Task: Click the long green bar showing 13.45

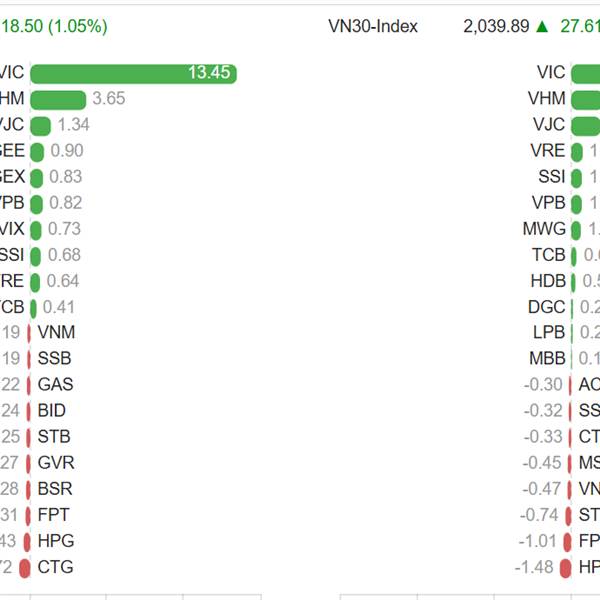Action: (x=133, y=73)
